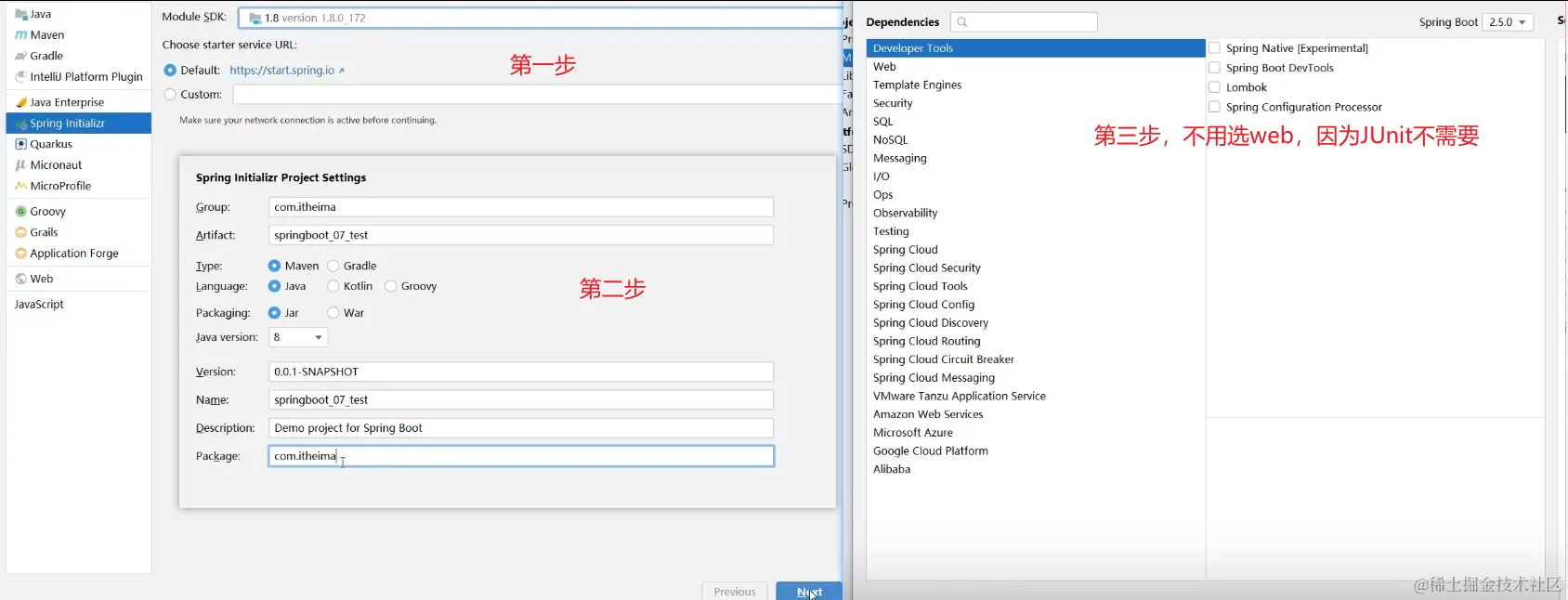The height and width of the screenshot is (600, 1568).
Task: Click the external link arrow beside start.spring.io
Action: point(342,71)
